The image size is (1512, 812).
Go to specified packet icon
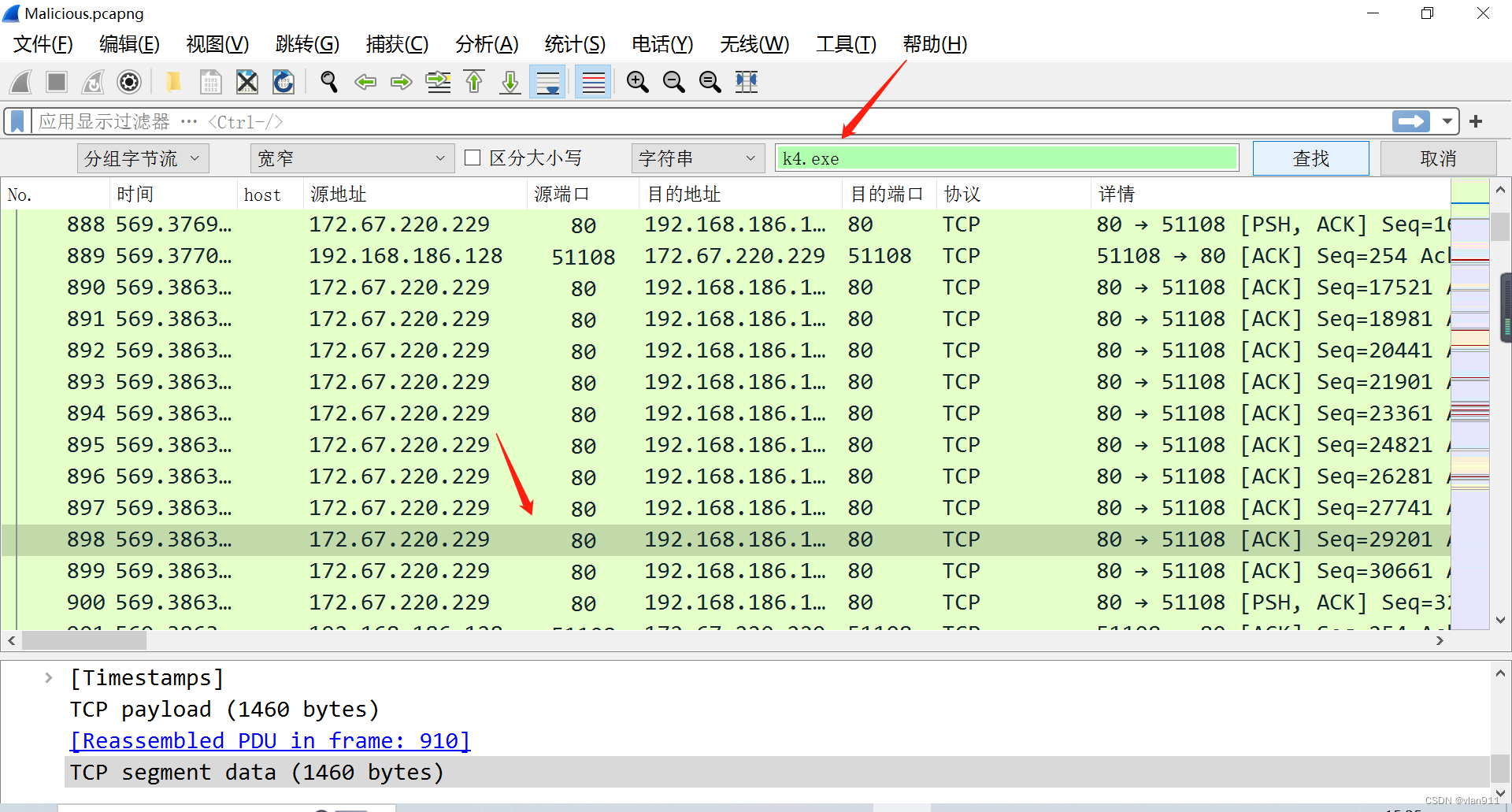(x=439, y=82)
